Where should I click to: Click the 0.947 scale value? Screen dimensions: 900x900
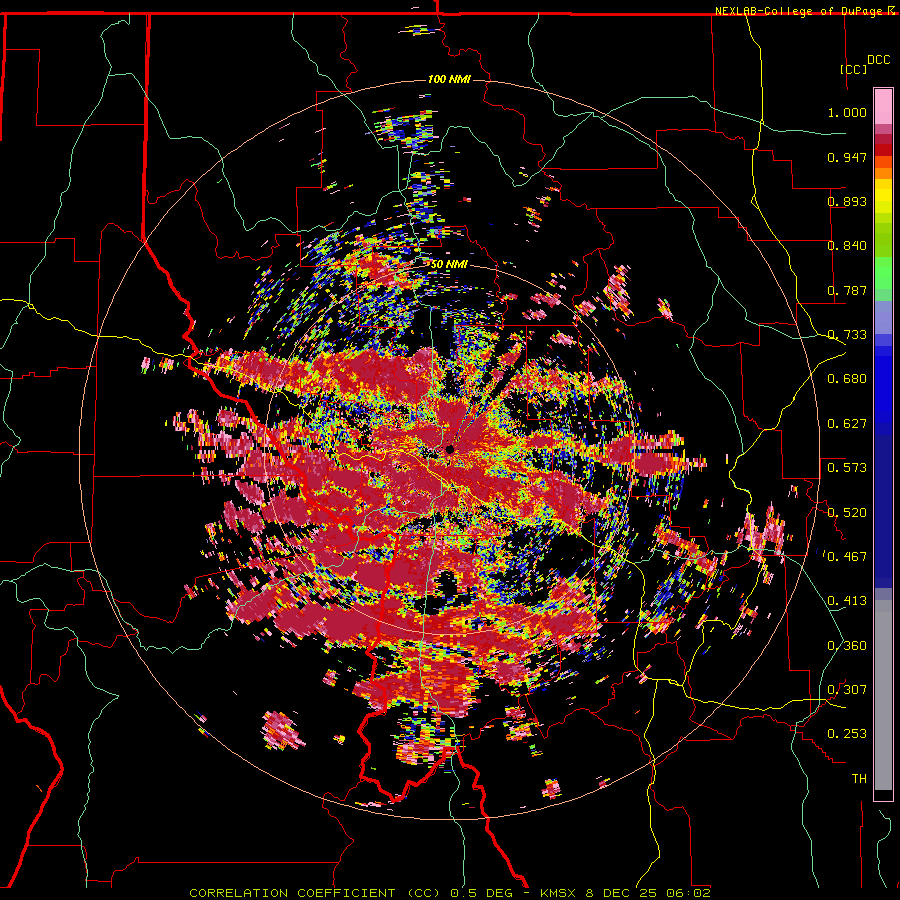point(847,157)
